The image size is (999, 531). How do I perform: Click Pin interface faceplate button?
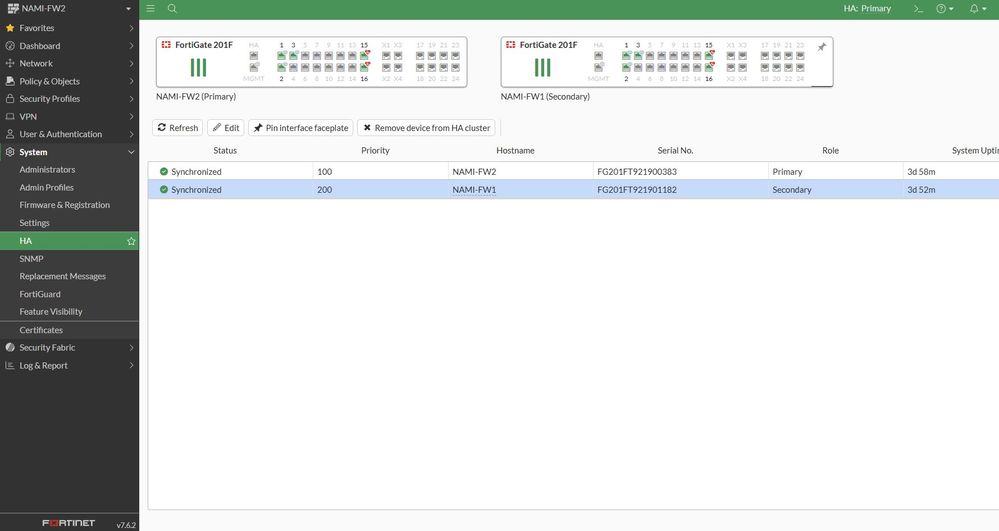301,127
